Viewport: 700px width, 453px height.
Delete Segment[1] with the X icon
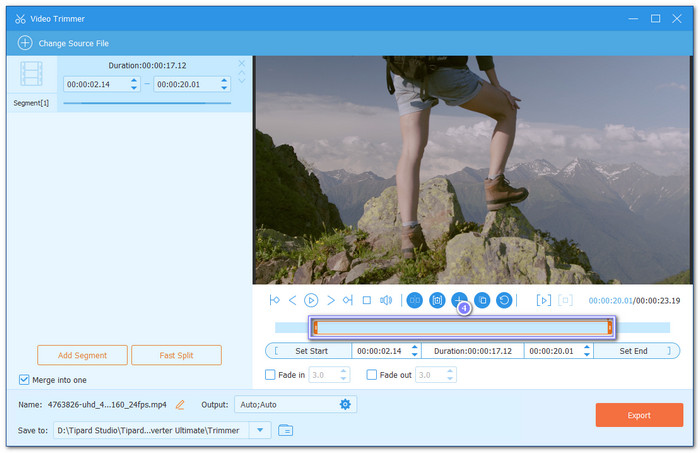click(242, 63)
